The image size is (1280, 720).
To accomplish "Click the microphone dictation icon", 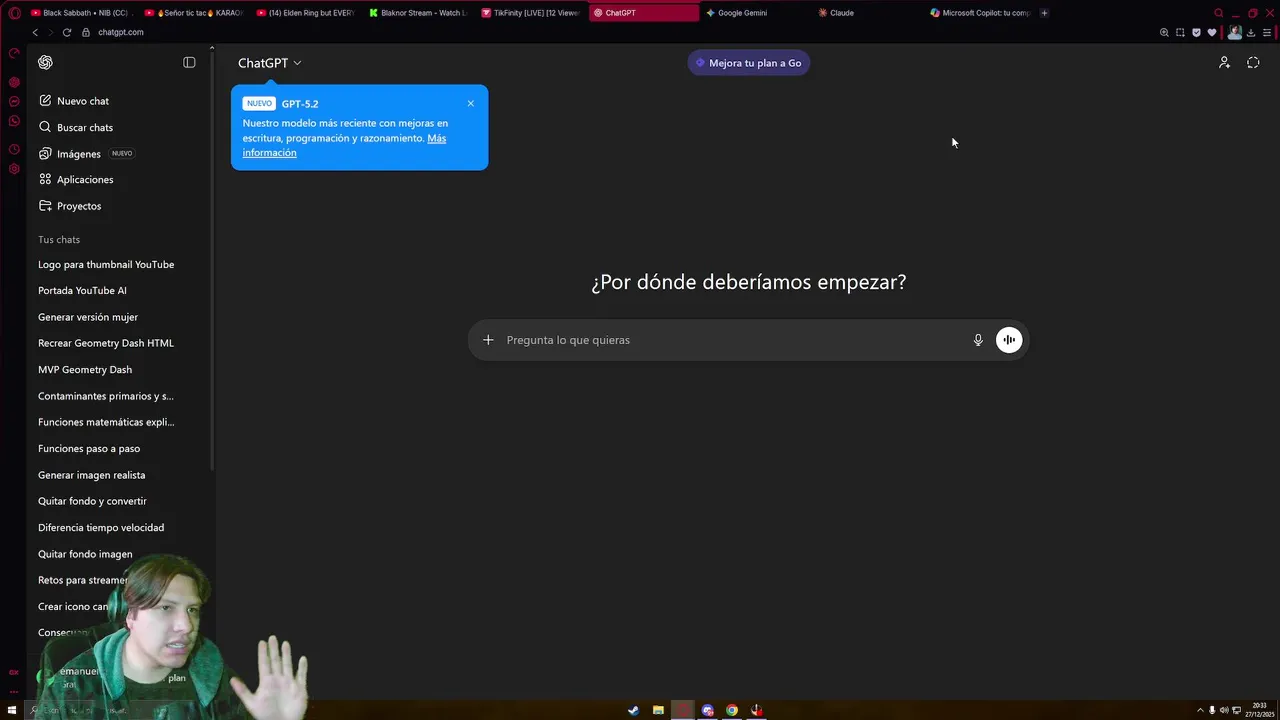I will (978, 340).
